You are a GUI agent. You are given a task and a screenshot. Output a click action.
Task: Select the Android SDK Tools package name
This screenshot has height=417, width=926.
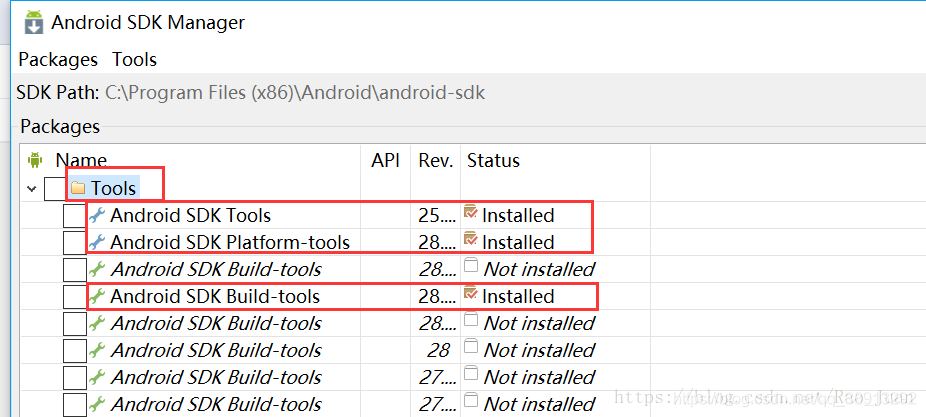190,216
